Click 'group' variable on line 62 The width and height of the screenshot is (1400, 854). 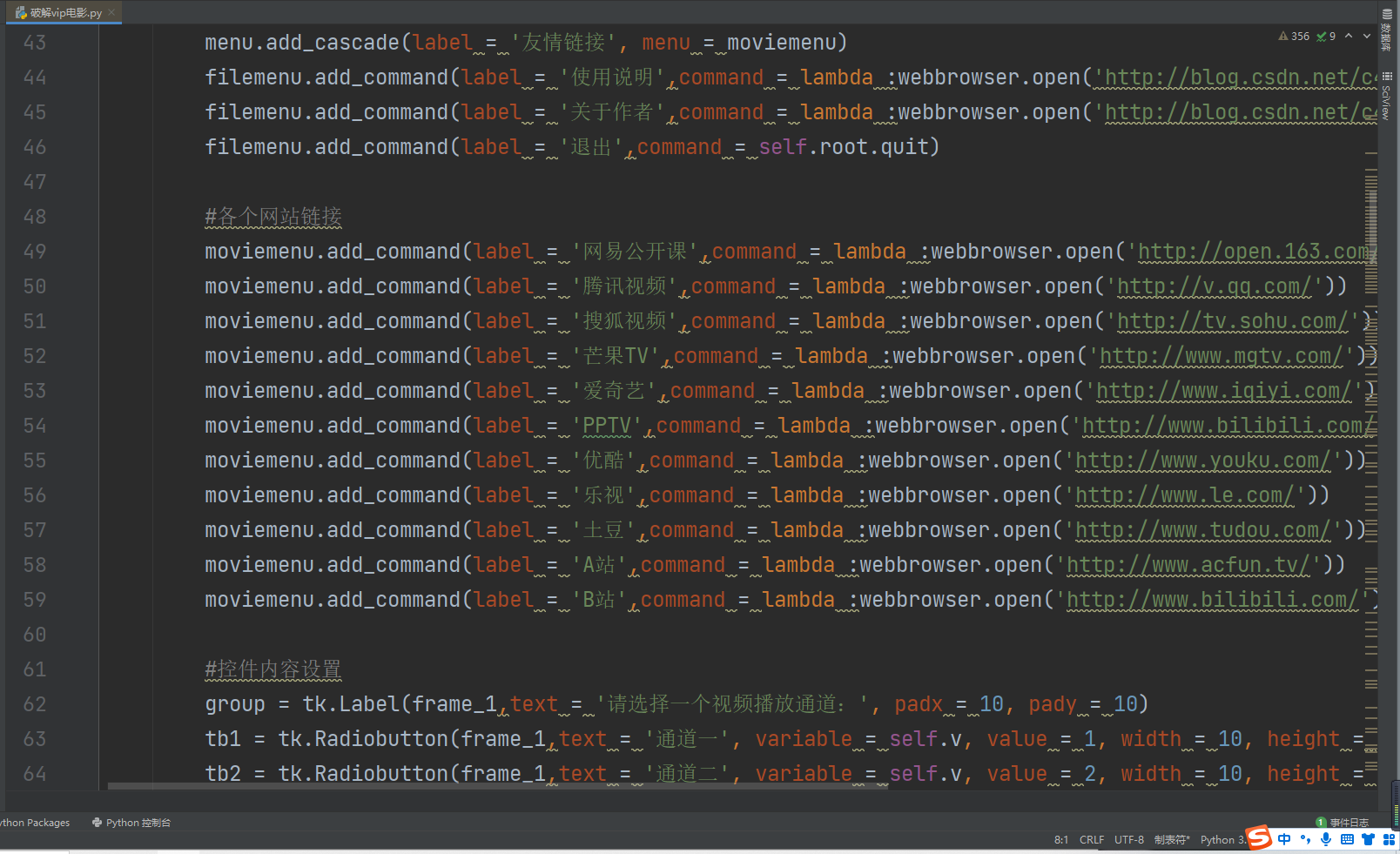pyautogui.click(x=235, y=704)
